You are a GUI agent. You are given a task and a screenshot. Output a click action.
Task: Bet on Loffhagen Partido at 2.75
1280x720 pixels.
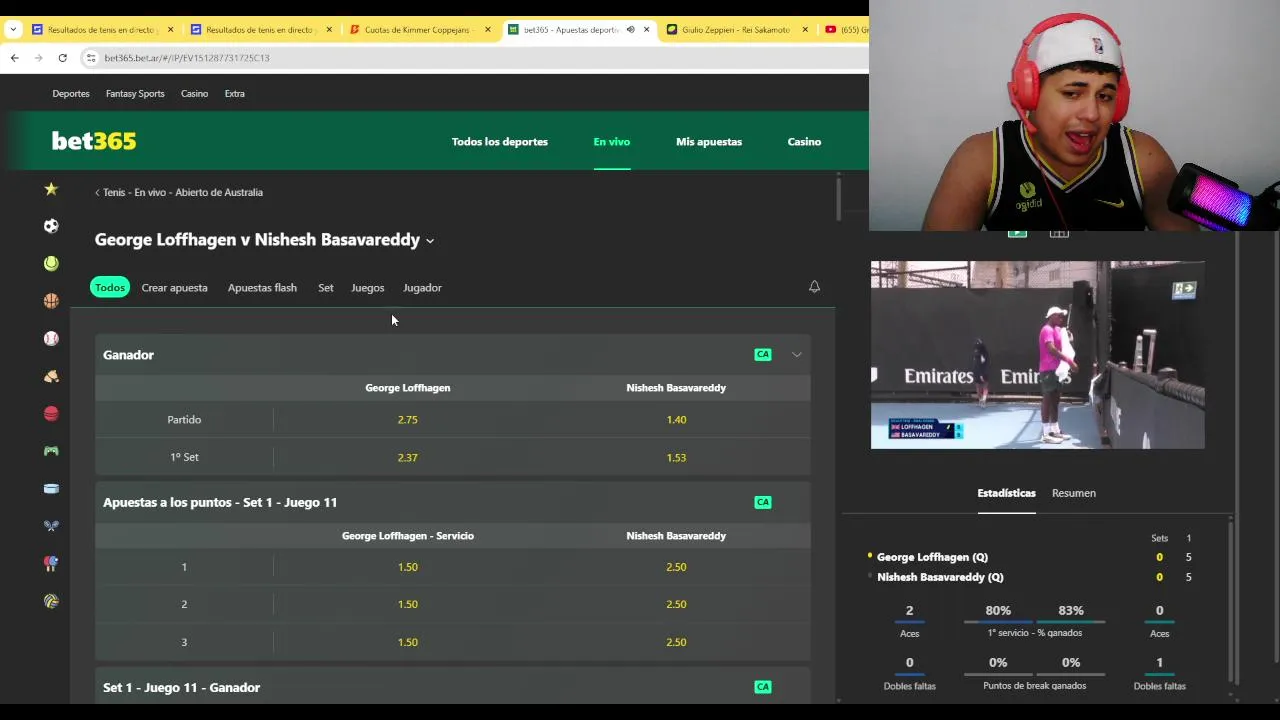coord(408,419)
